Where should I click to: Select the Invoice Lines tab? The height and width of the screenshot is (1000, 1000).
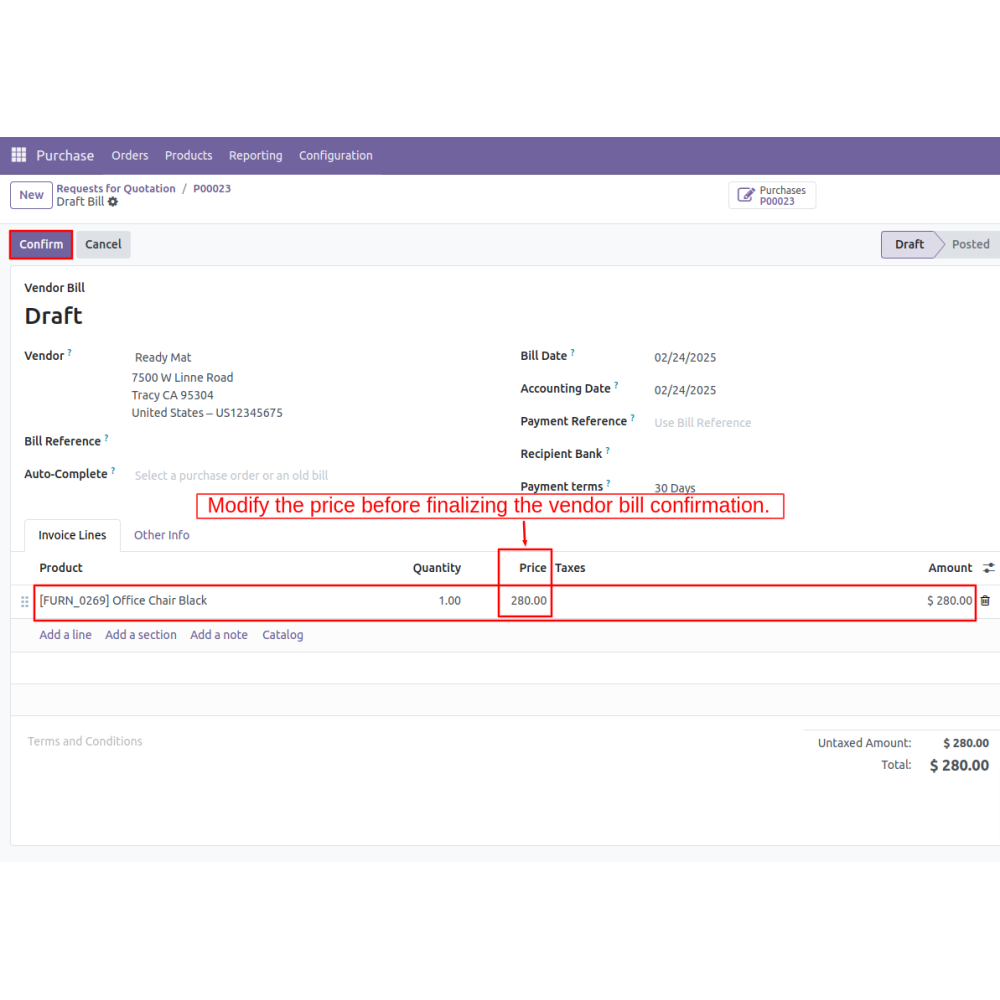point(72,535)
